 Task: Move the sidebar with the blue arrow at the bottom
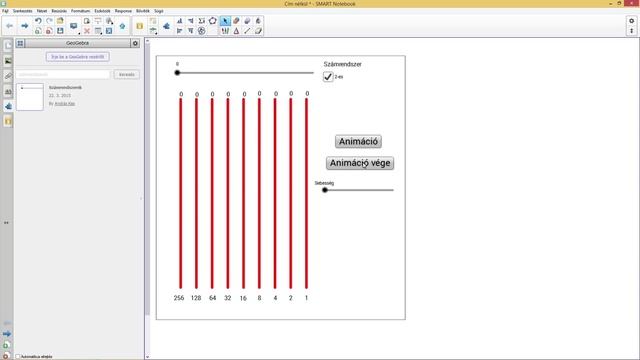coord(7,334)
